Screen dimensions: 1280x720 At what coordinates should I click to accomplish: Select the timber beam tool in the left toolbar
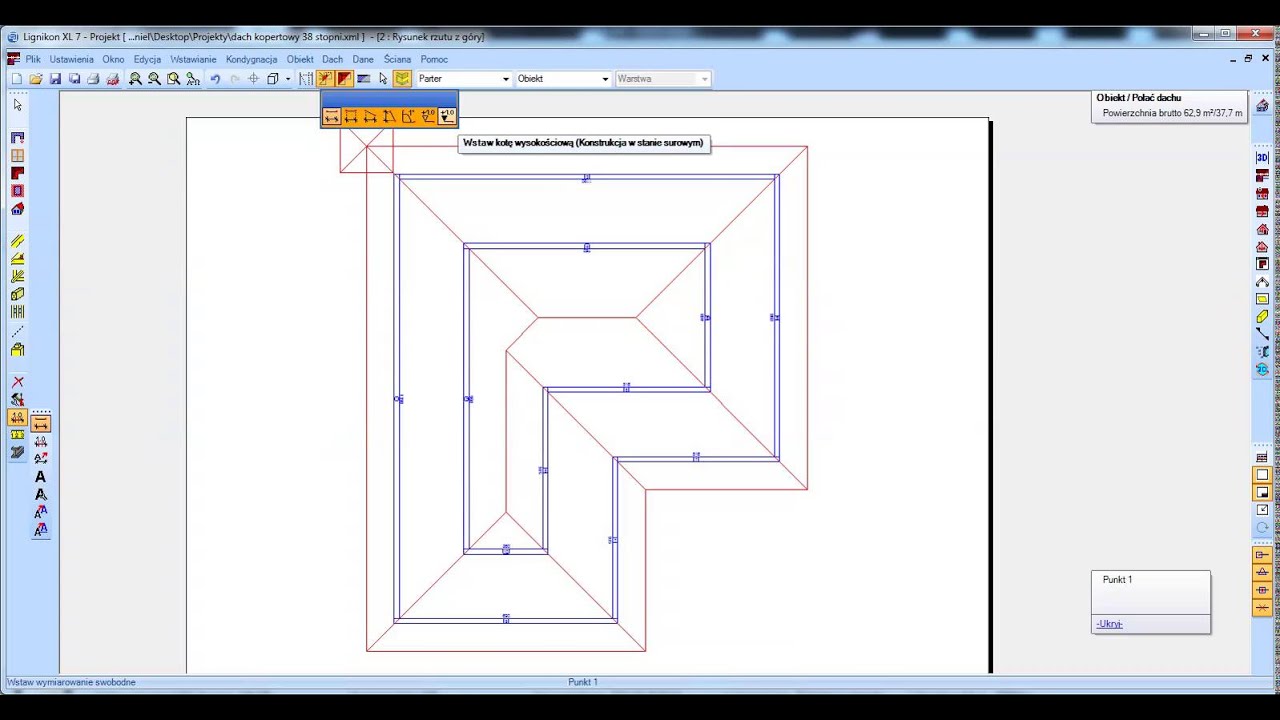coord(17,294)
